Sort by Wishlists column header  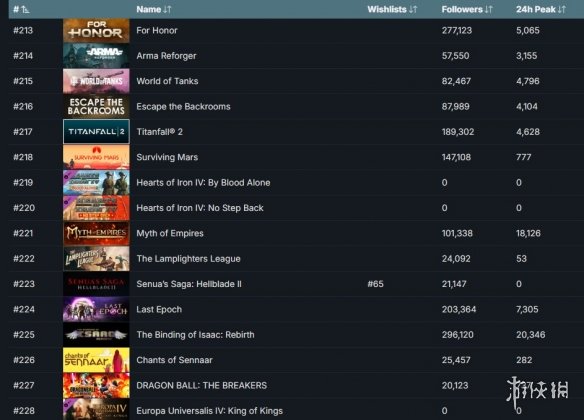392,9
